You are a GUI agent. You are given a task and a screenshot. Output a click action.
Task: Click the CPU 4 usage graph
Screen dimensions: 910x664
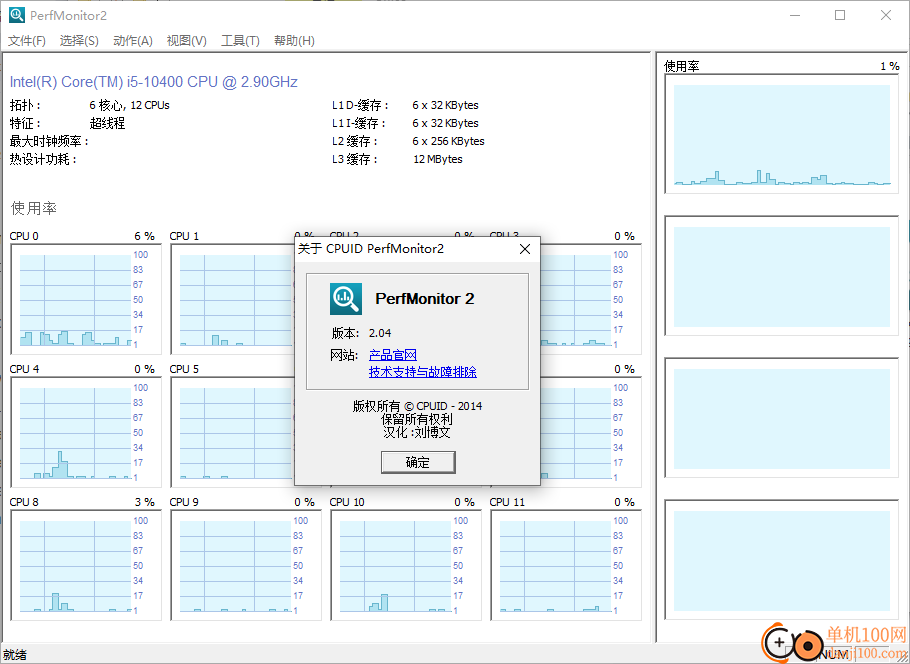[86, 432]
